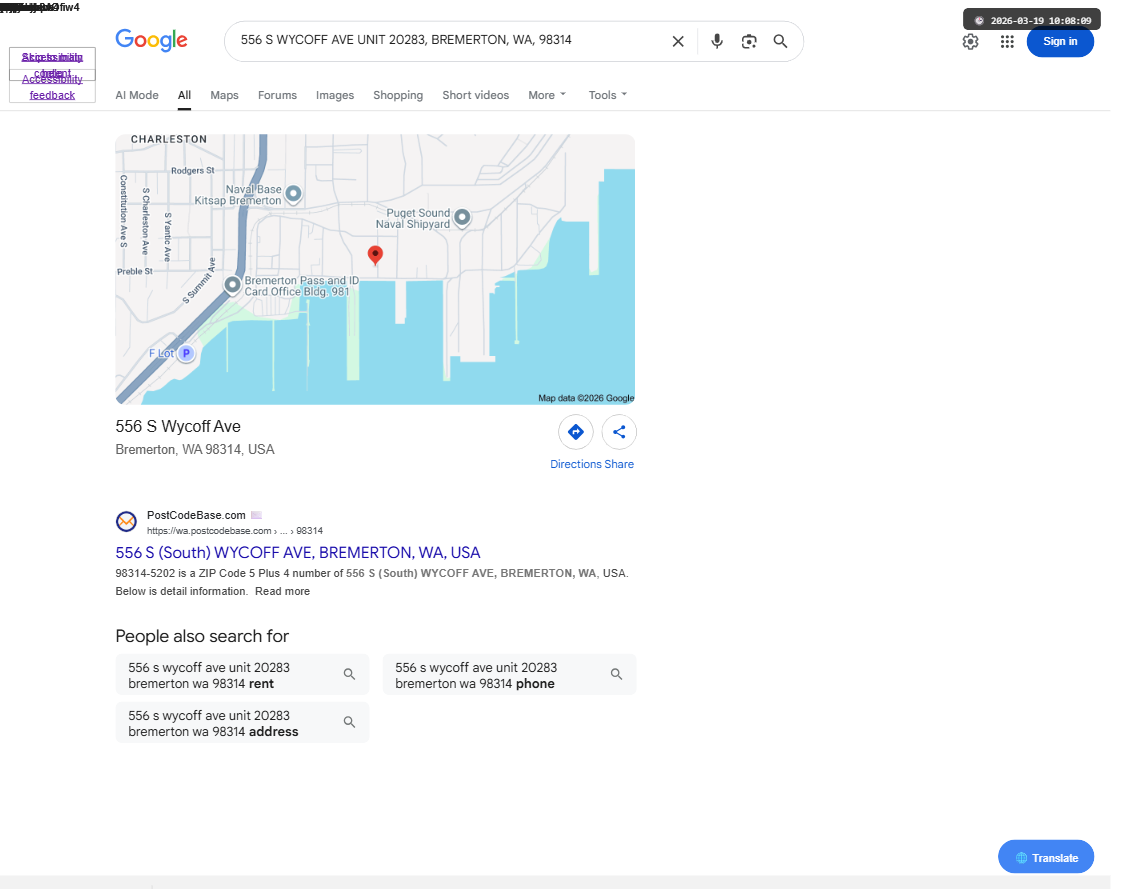Select related search ending in rent
This screenshot has height=889, width=1124.
(242, 675)
